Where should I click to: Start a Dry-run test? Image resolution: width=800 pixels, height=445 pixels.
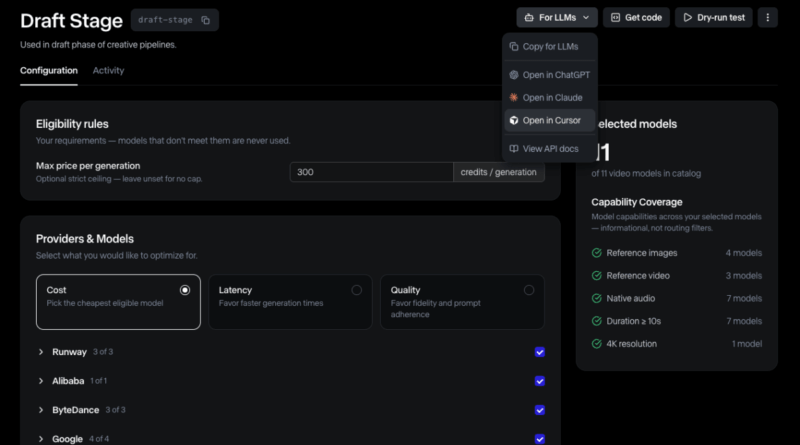pos(713,17)
